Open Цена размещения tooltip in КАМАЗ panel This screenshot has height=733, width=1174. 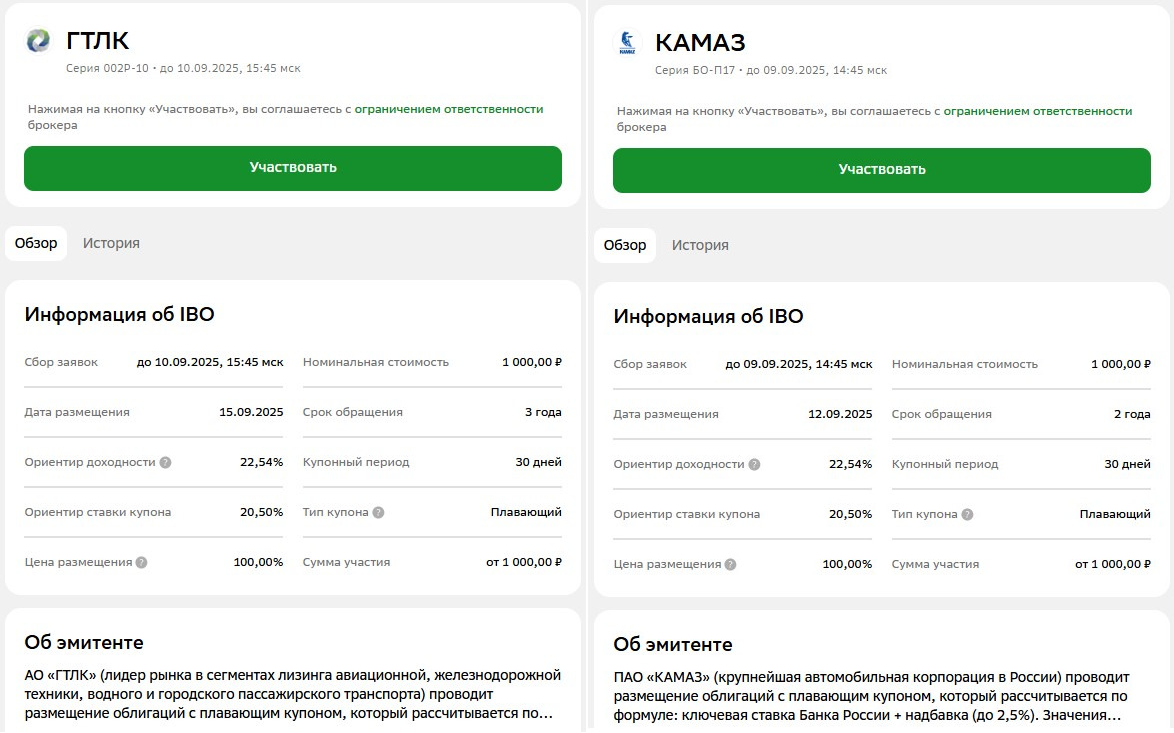pyautogui.click(x=730, y=565)
